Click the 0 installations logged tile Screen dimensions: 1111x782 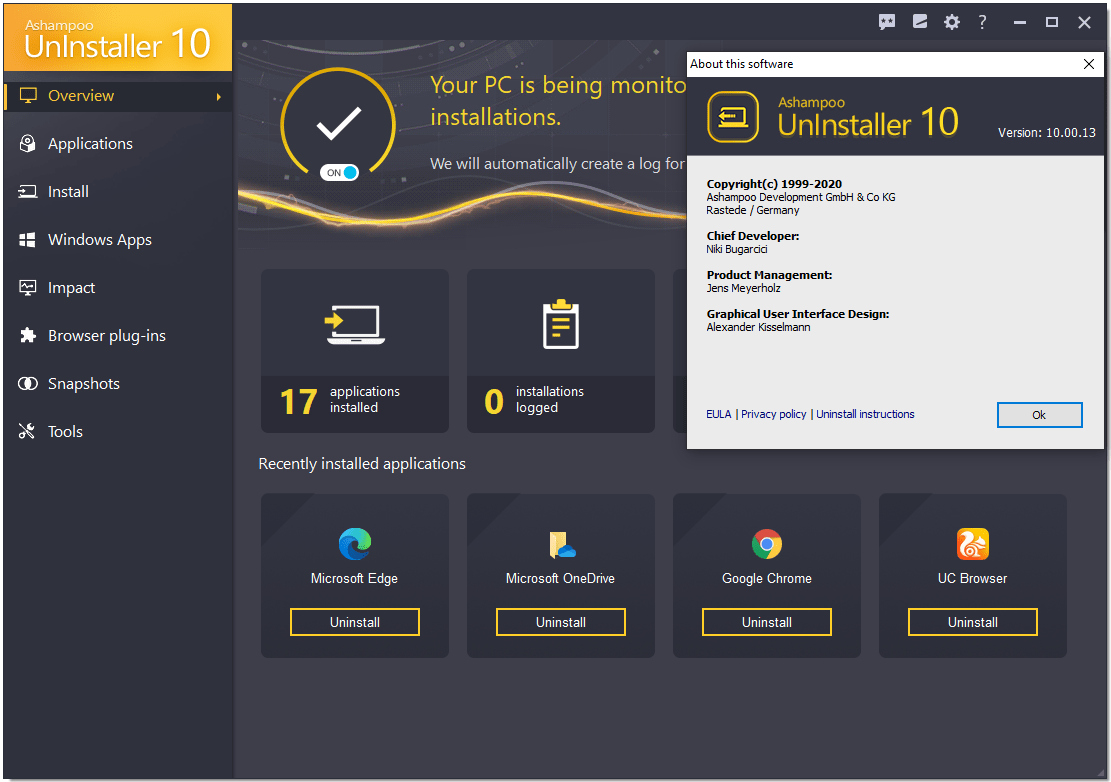[560, 351]
